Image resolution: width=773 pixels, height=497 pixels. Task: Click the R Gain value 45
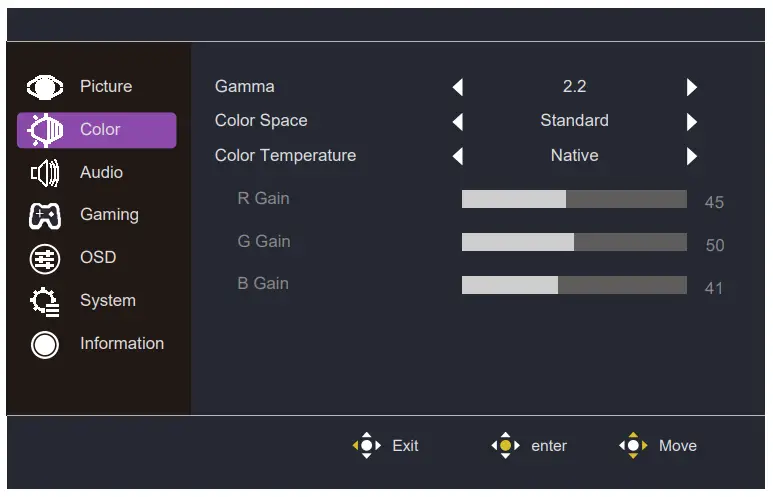point(714,203)
